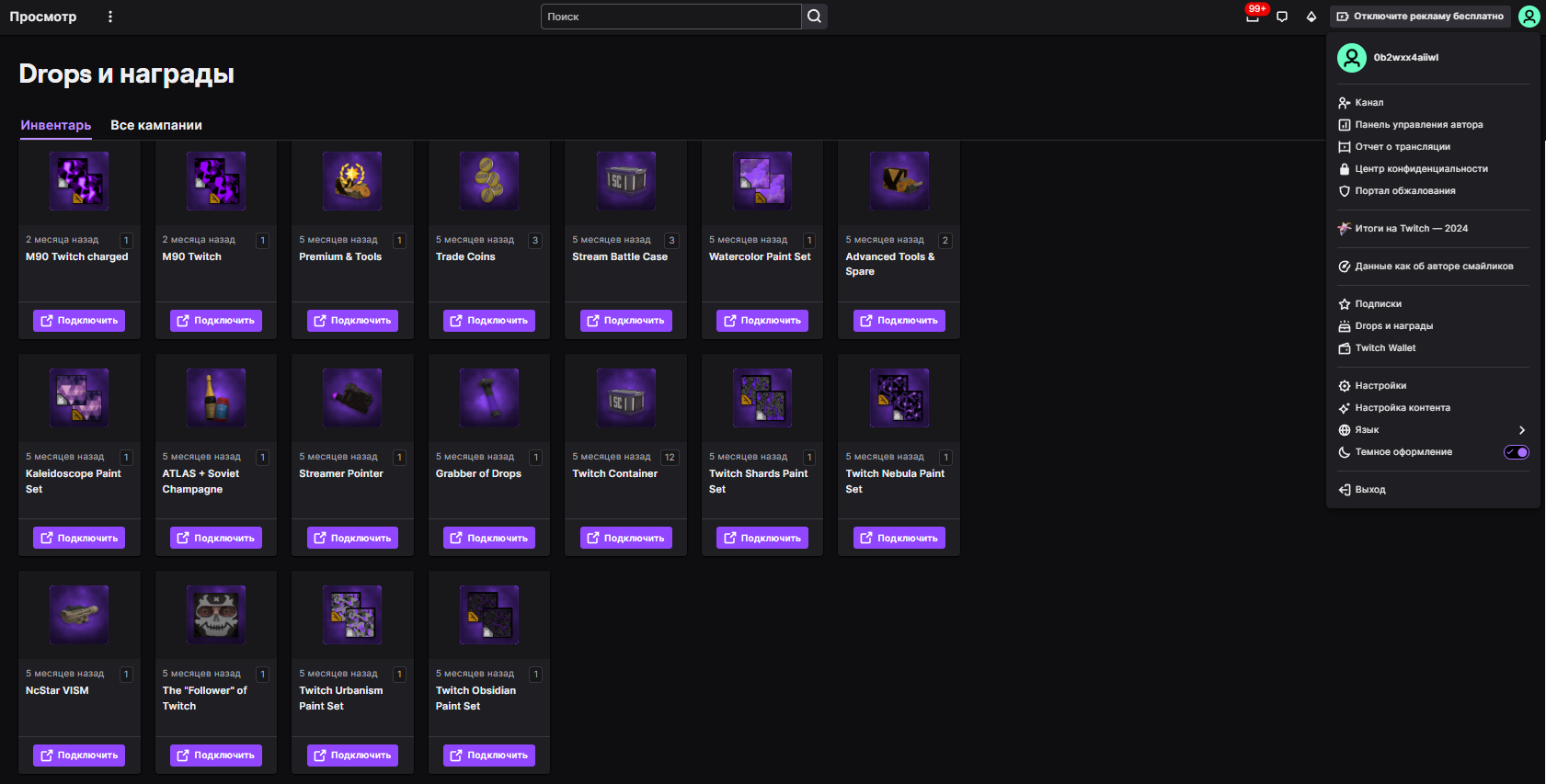The image size is (1546, 784).
Task: Click the Настройки gear icon
Action: (x=1345, y=386)
